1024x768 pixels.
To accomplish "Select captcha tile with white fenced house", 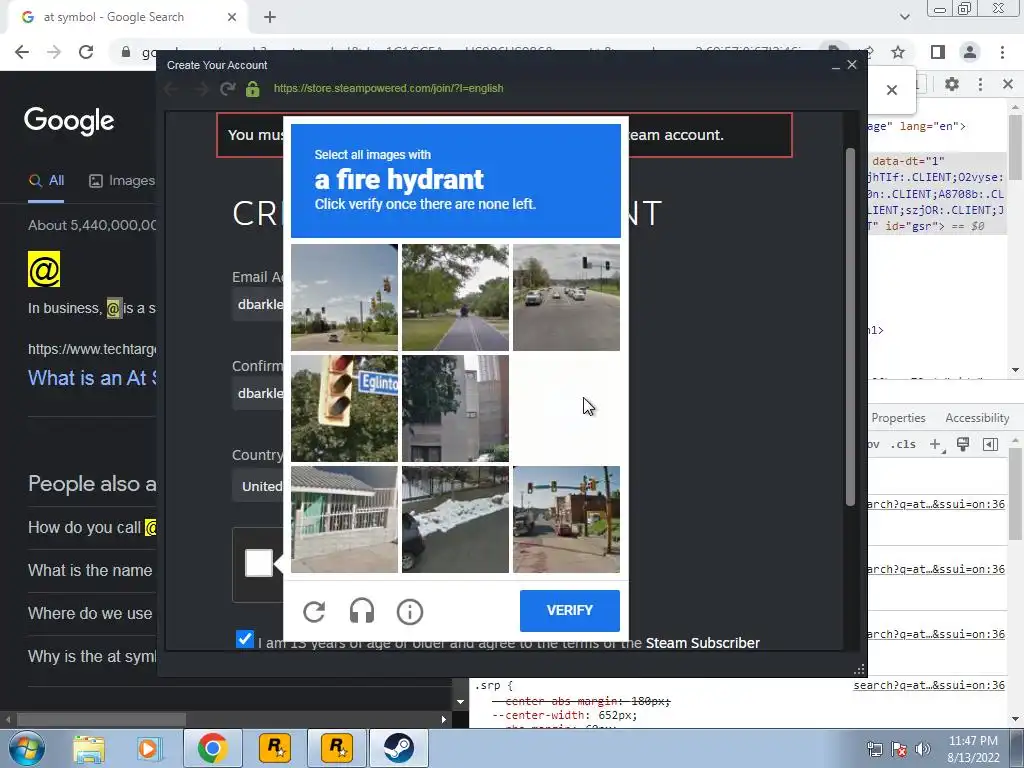I will [344, 519].
